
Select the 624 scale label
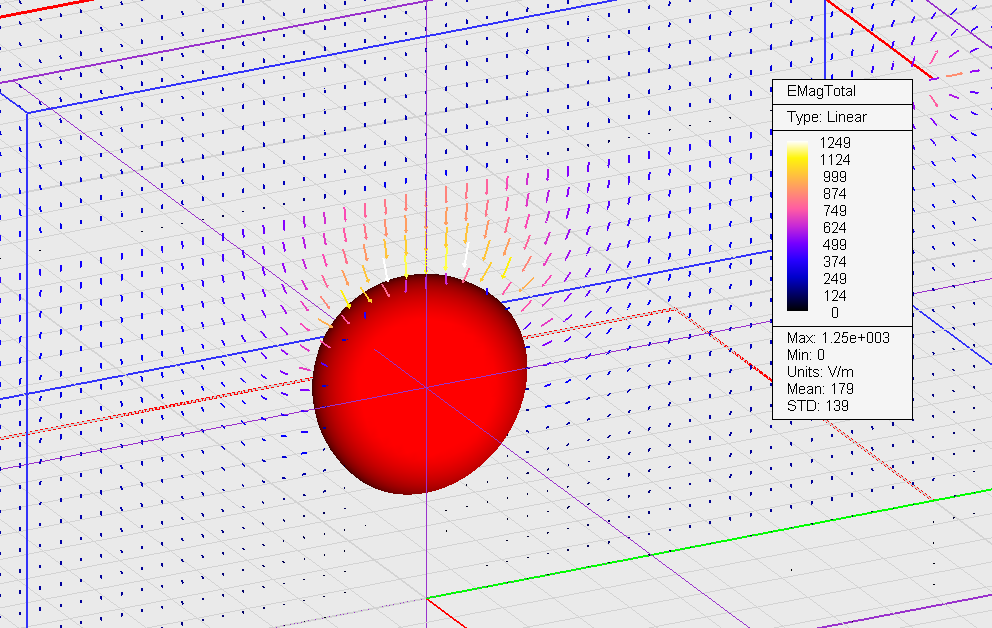click(x=834, y=228)
